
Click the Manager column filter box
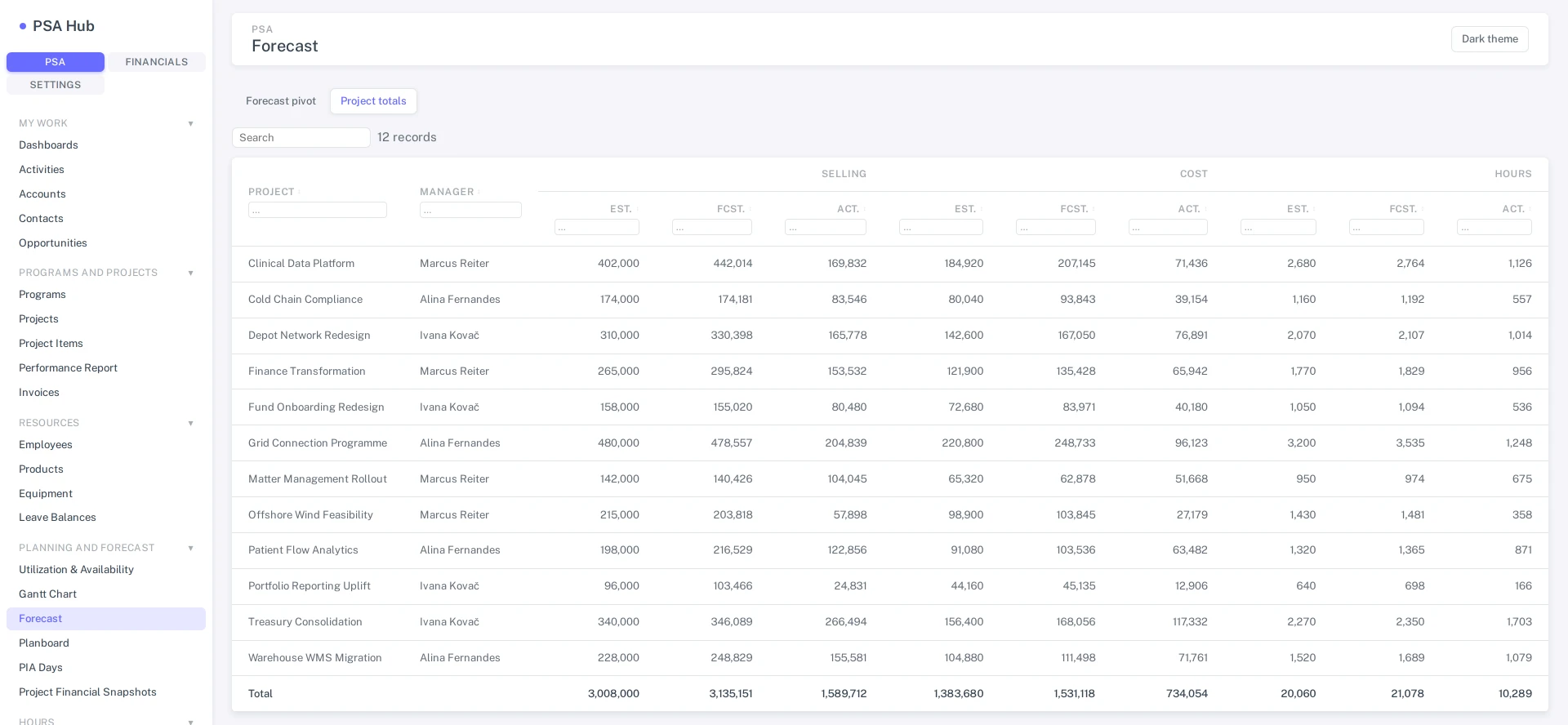pos(470,211)
